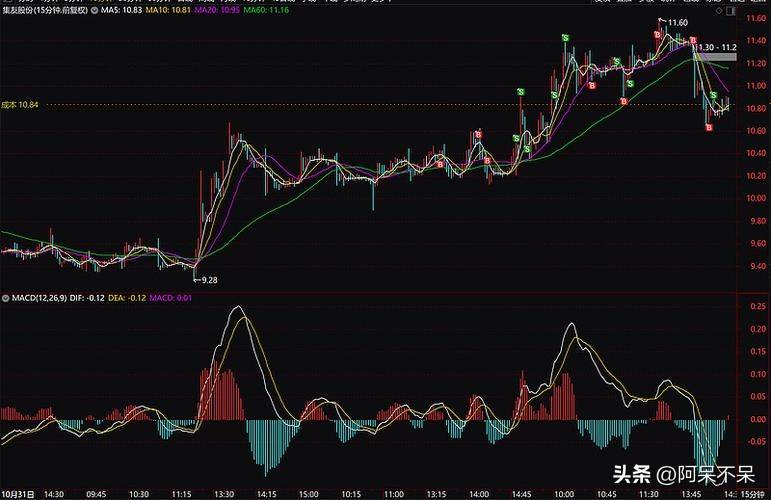Click the MA20: 10.95 indicator label
The width and height of the screenshot is (771, 500).
coord(217,10)
